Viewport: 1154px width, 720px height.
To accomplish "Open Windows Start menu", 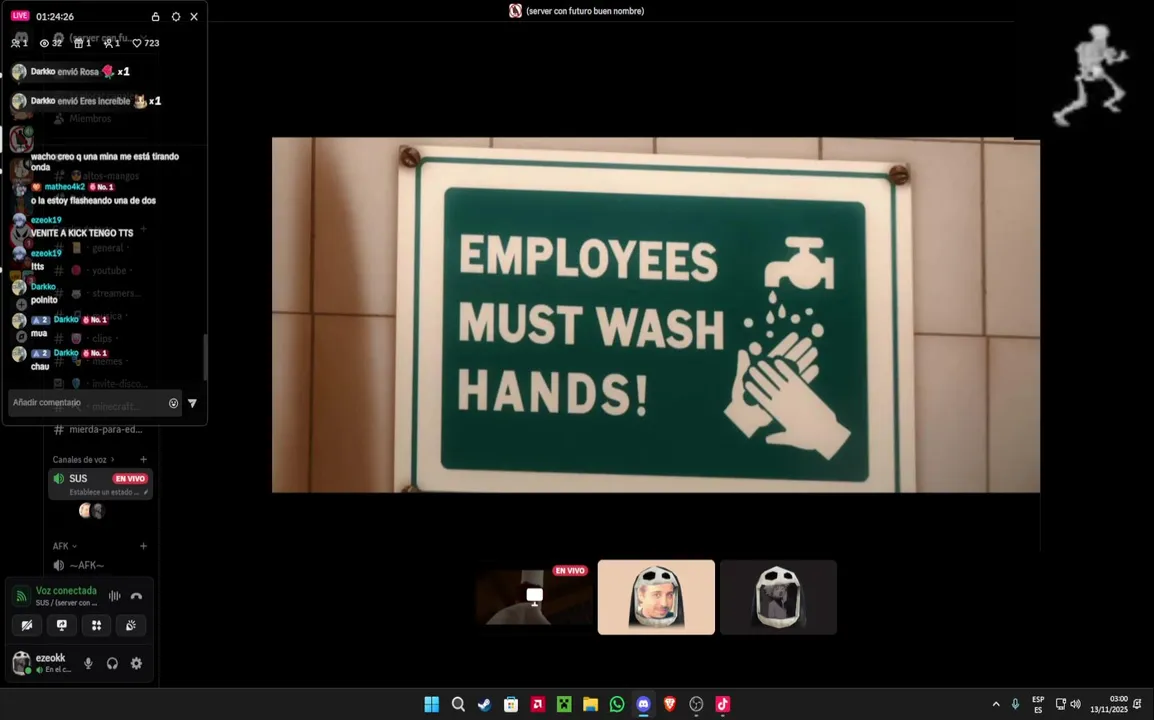I will (432, 705).
